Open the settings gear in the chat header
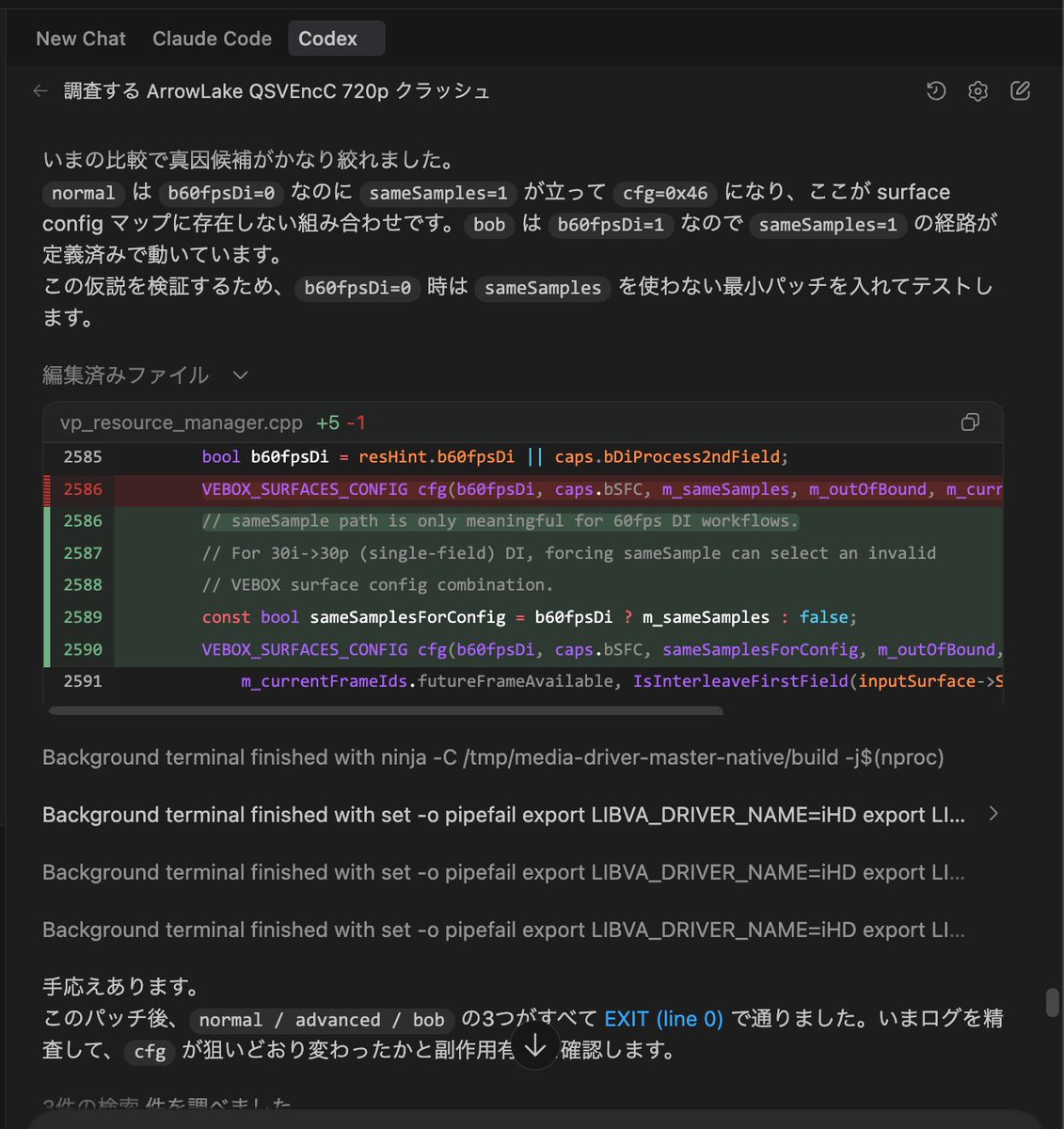 (977, 90)
